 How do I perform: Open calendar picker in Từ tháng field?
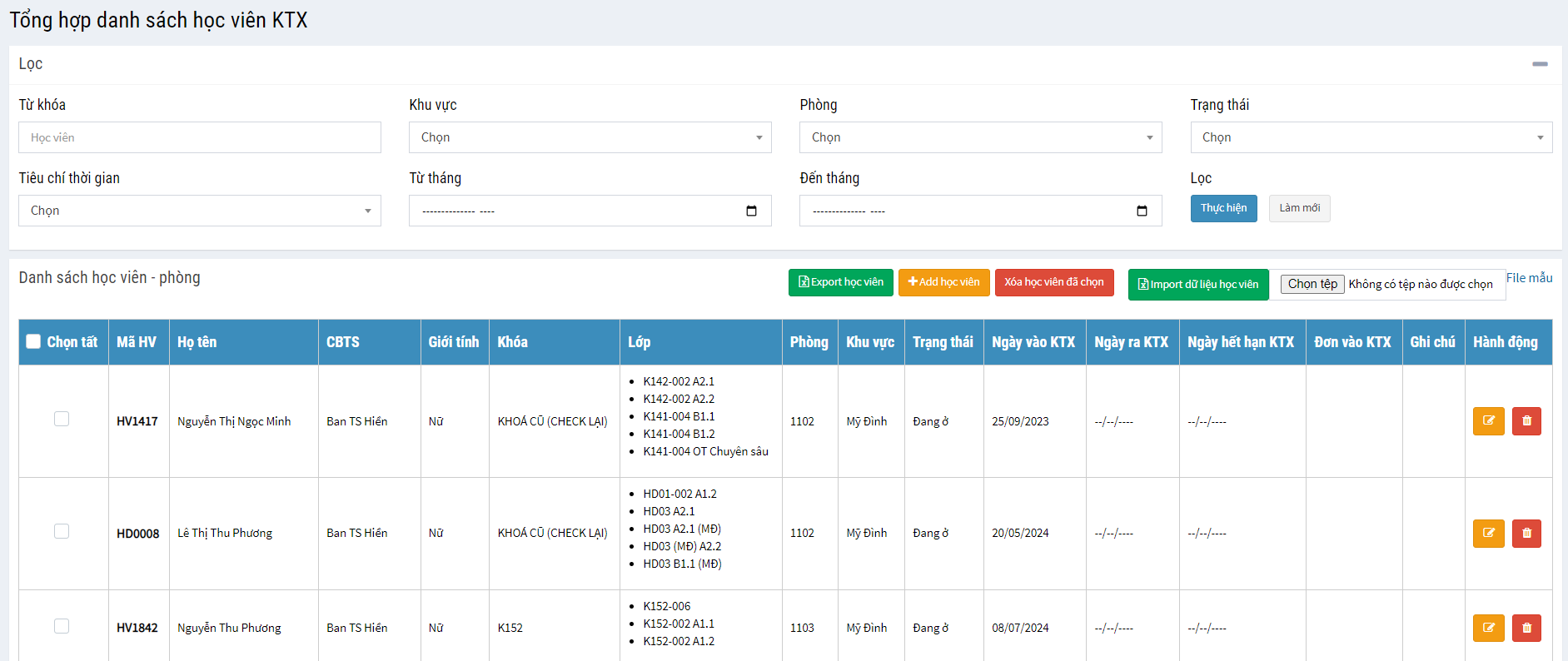751,211
